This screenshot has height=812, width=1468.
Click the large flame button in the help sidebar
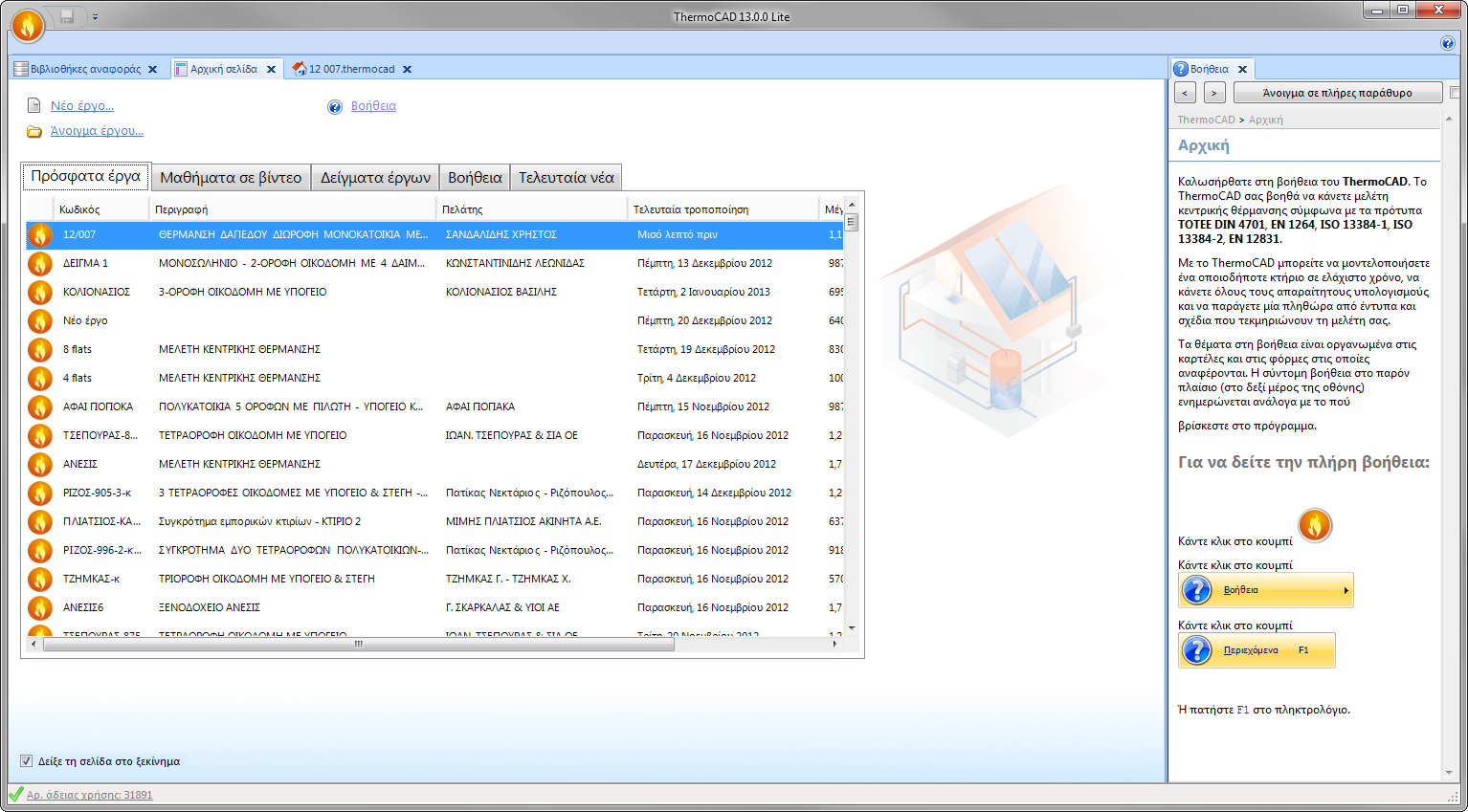tap(1315, 526)
